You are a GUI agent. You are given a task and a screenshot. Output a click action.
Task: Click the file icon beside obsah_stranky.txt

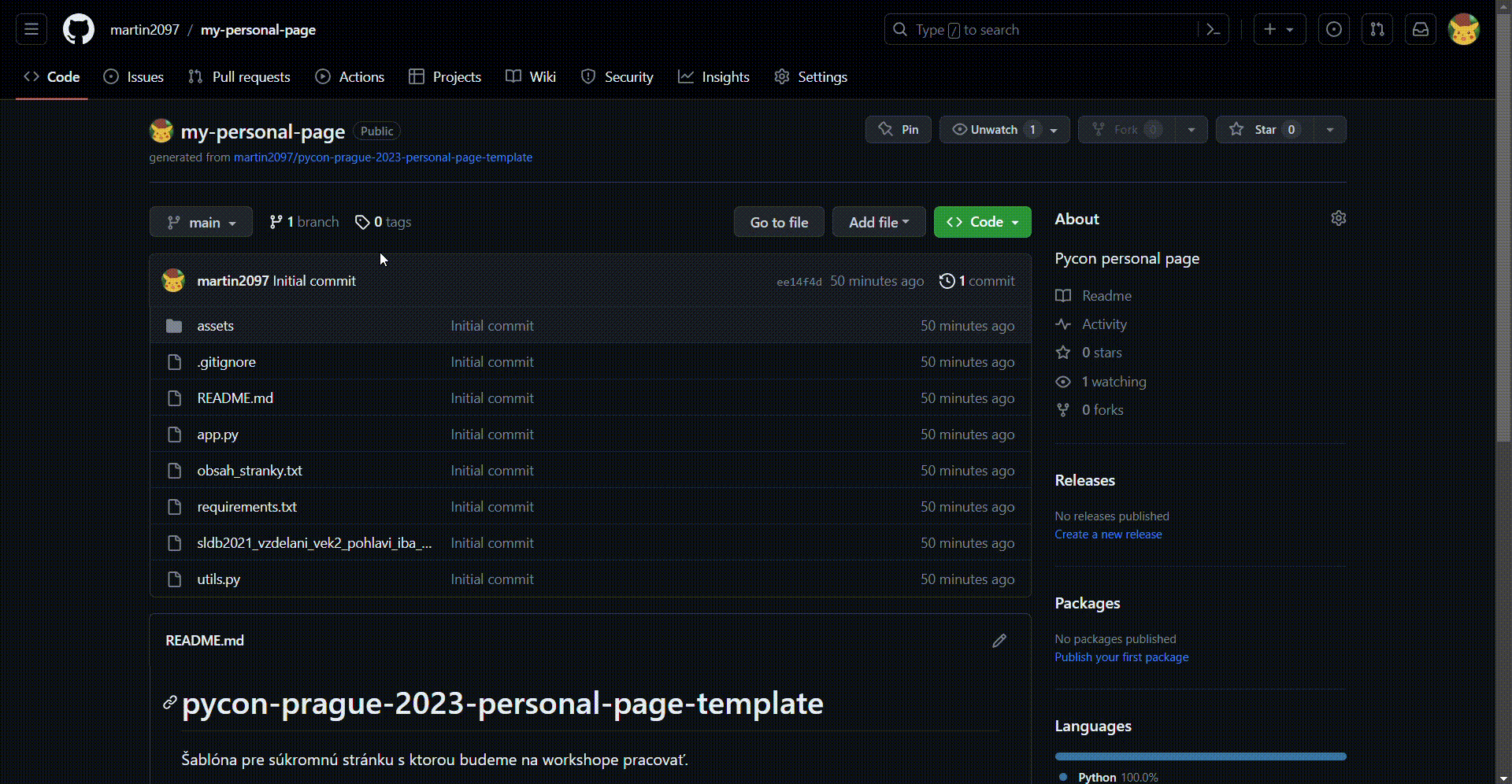tap(174, 471)
